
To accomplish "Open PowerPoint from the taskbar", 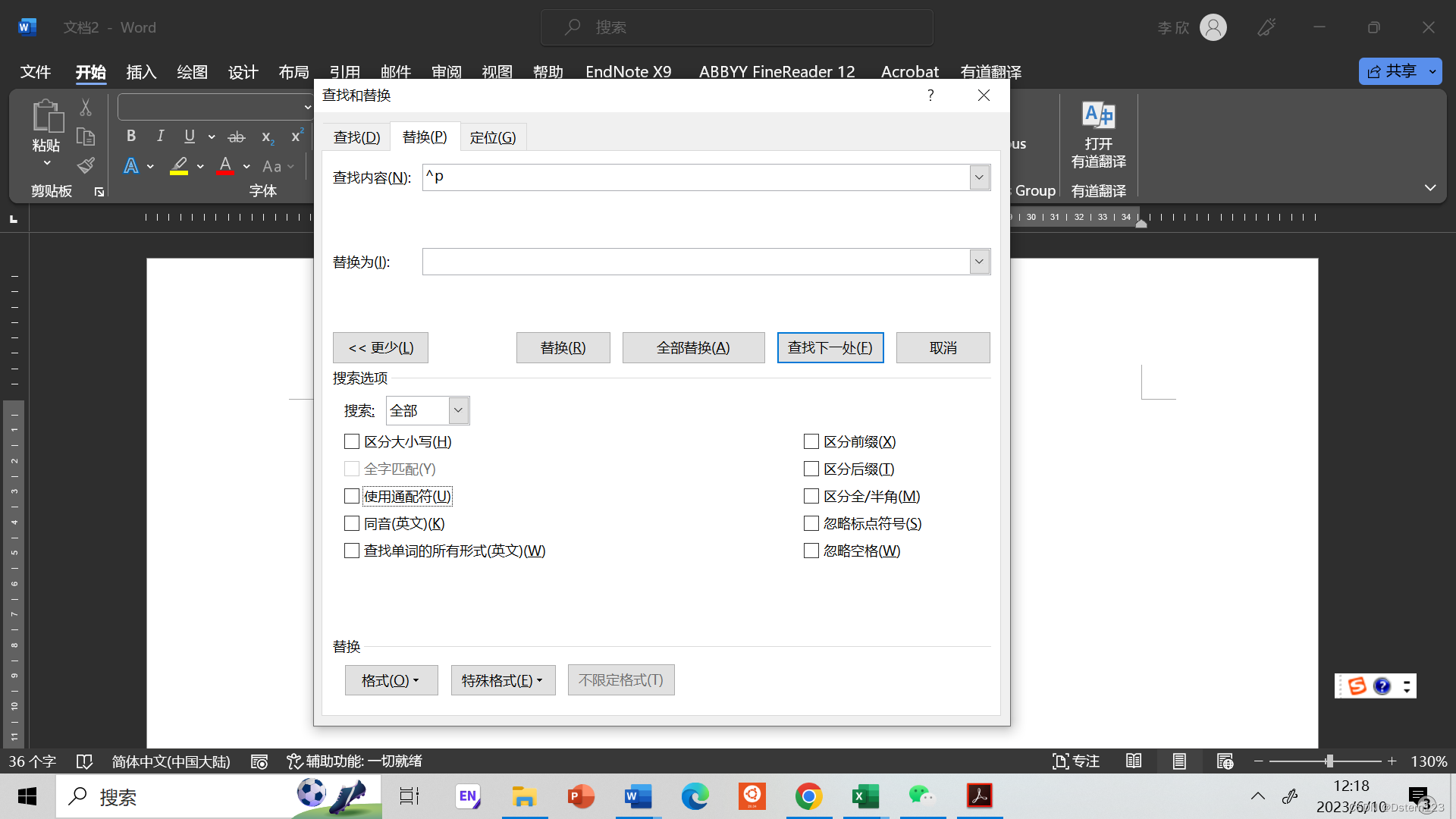I will (x=581, y=796).
